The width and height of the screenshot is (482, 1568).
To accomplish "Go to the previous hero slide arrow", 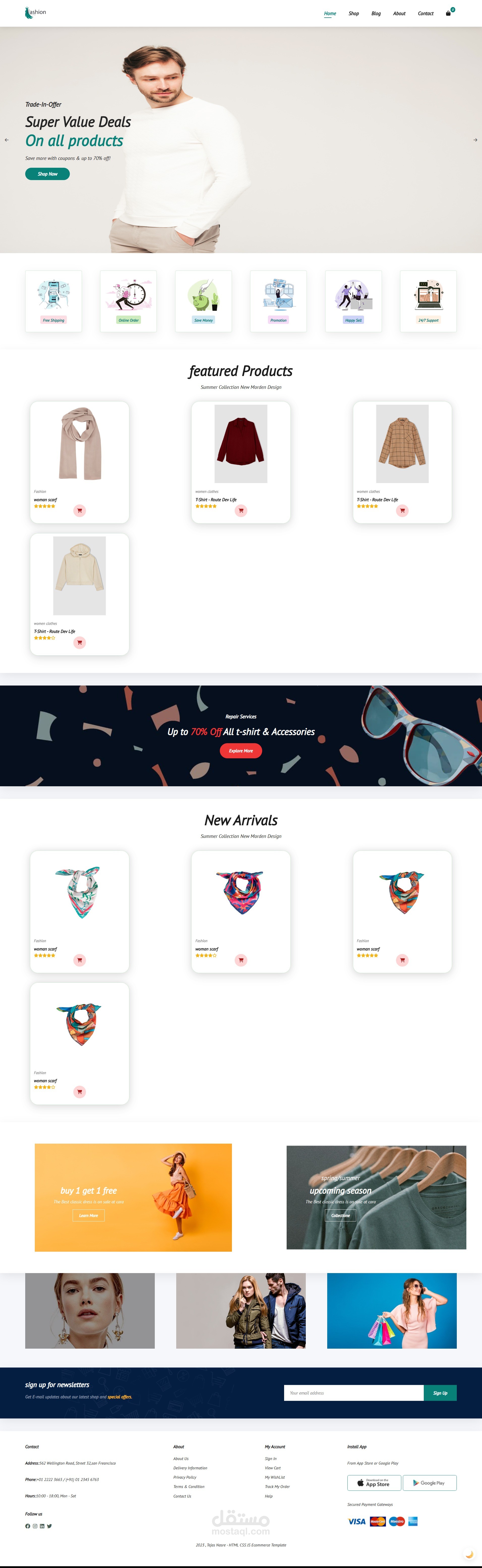I will pyautogui.click(x=7, y=140).
